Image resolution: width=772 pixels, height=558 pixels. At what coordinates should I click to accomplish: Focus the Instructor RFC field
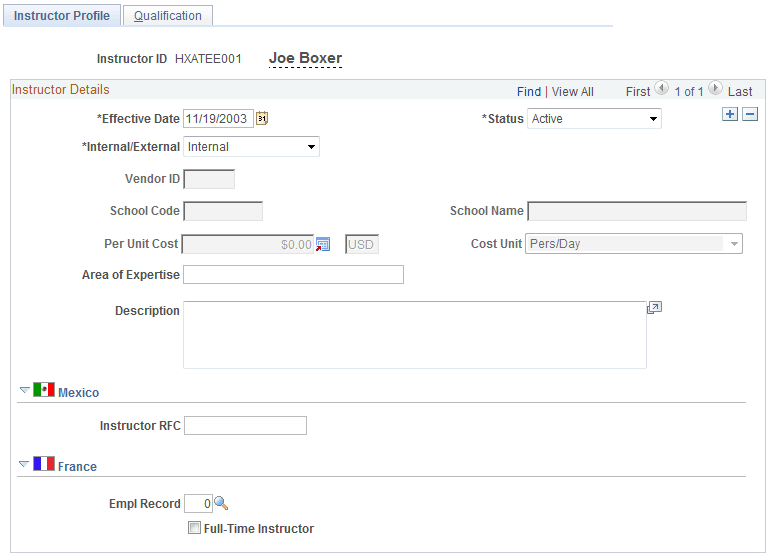245,426
